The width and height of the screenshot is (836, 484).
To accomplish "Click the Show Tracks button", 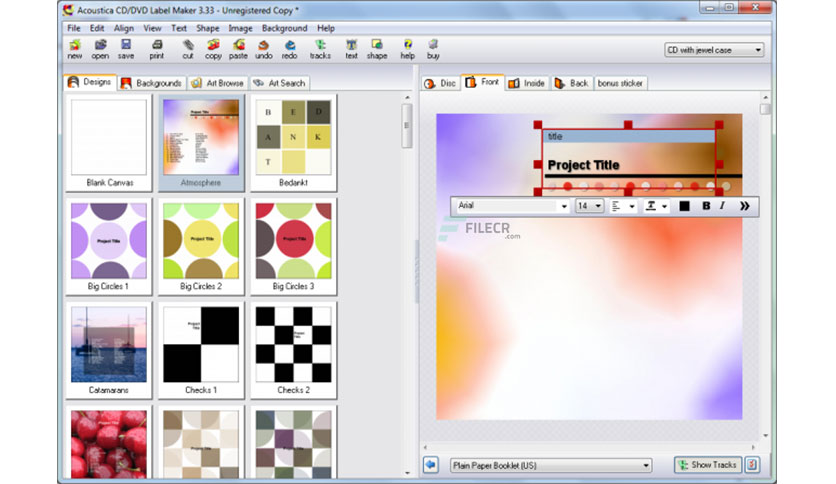I will click(708, 465).
